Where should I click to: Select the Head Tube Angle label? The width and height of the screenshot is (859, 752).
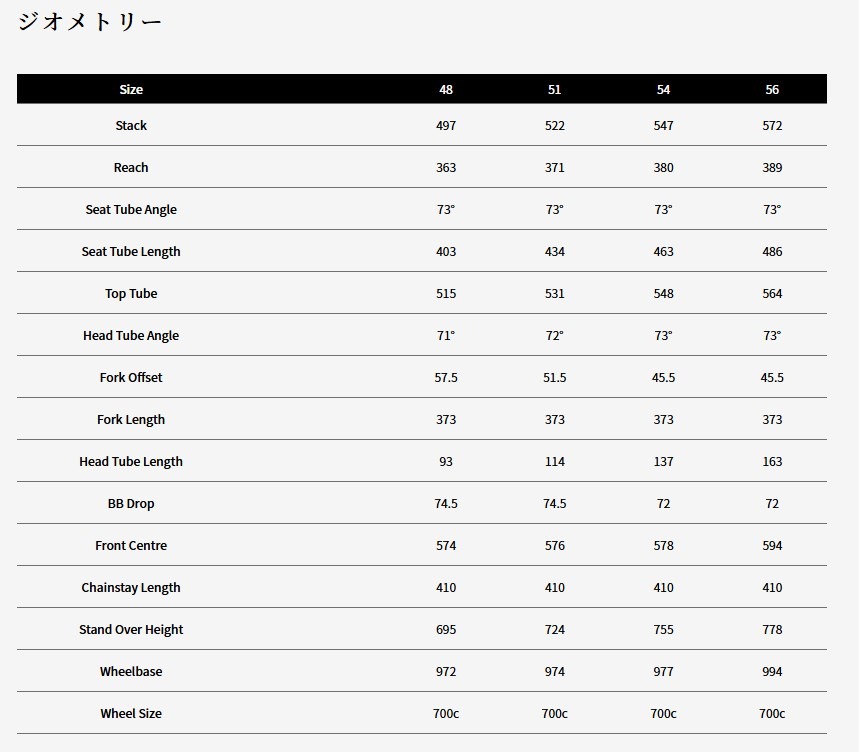(x=131, y=336)
